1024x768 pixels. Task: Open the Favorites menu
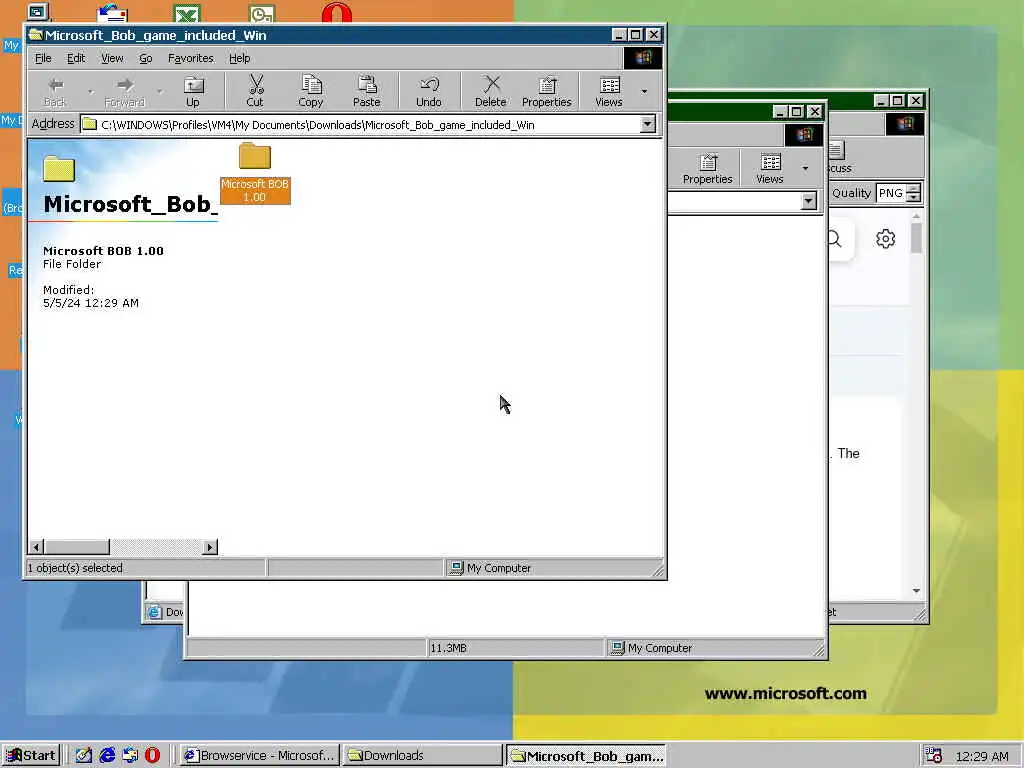coord(191,58)
